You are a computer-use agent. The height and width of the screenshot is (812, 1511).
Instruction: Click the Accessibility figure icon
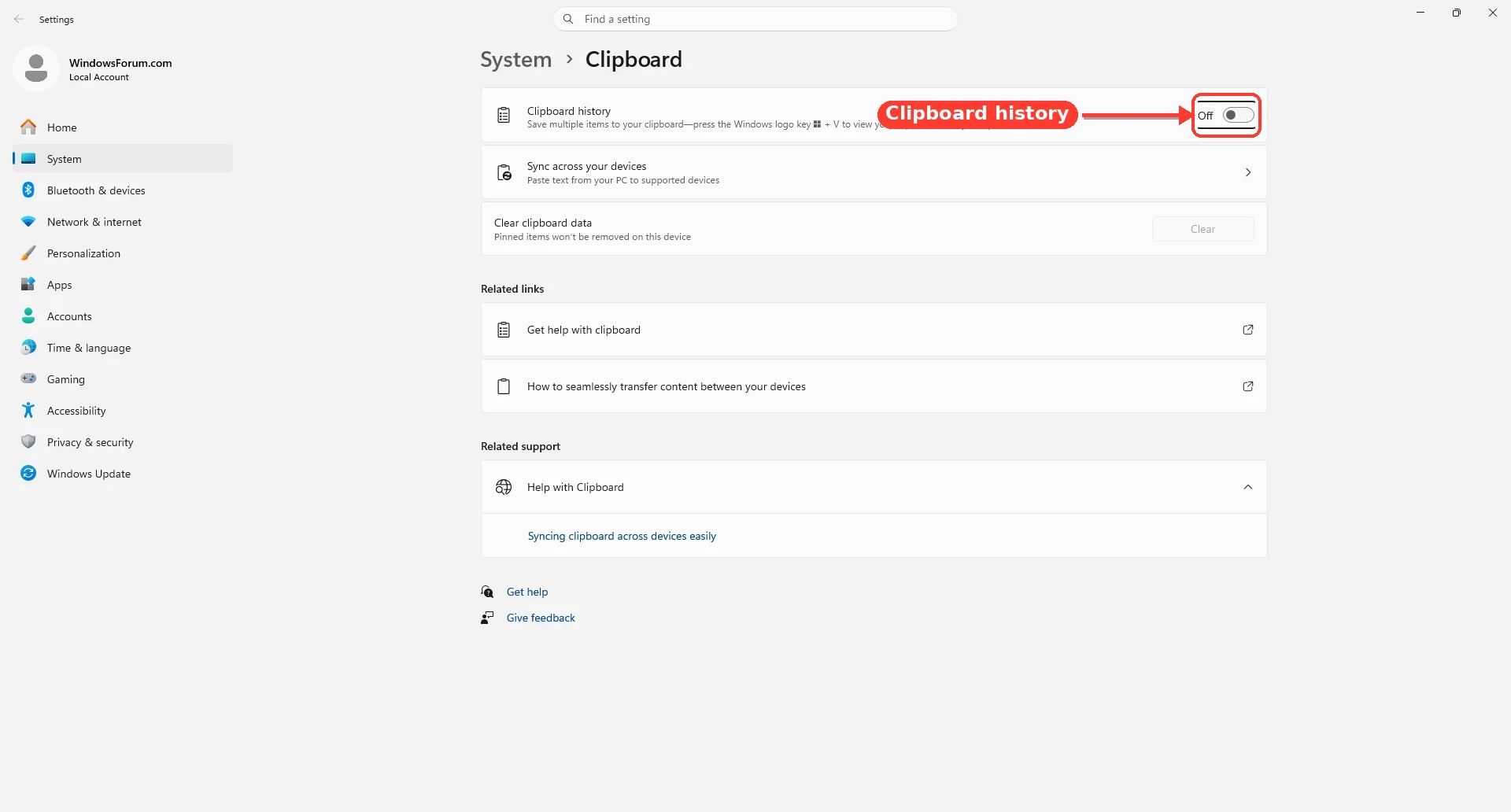coord(28,410)
